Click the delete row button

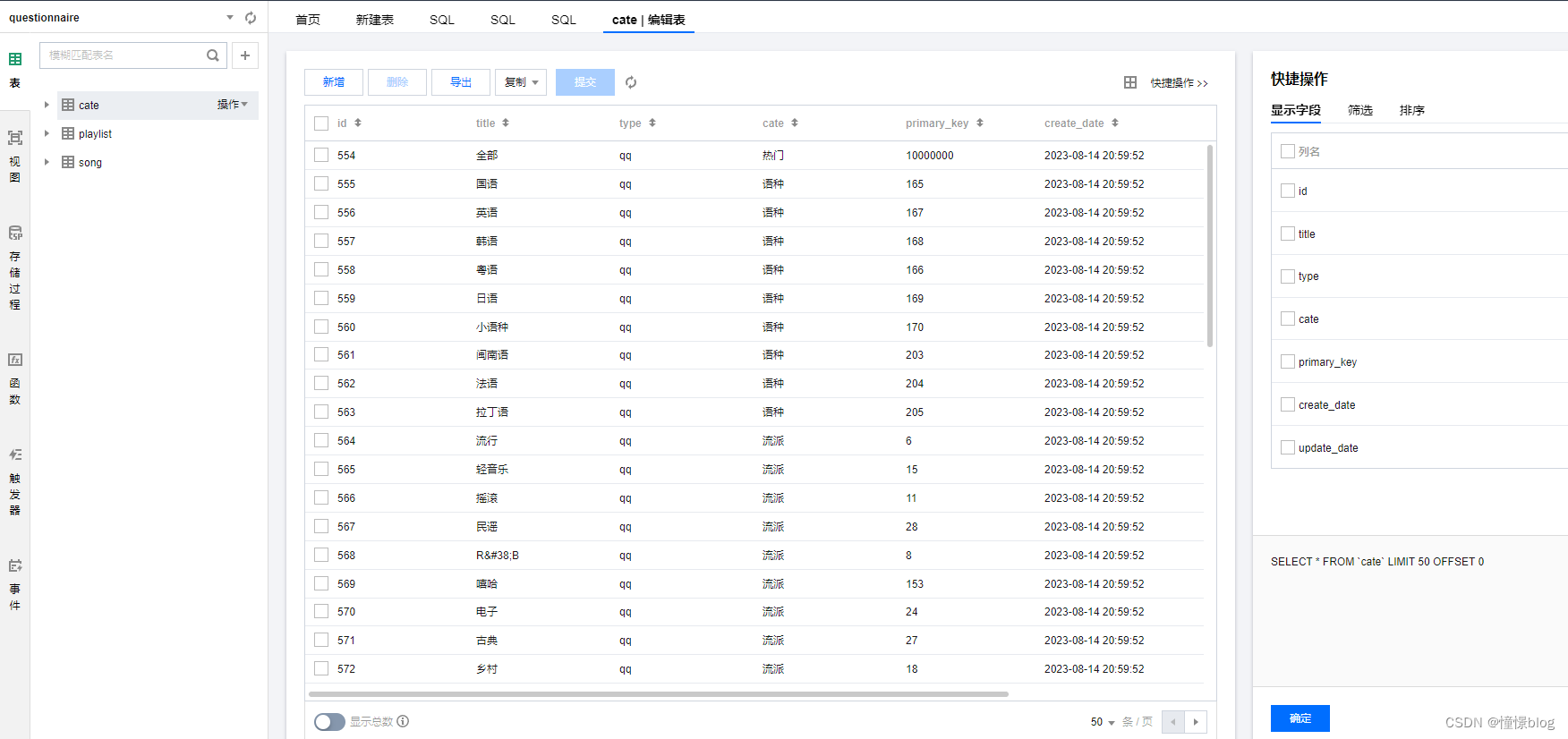(x=397, y=82)
